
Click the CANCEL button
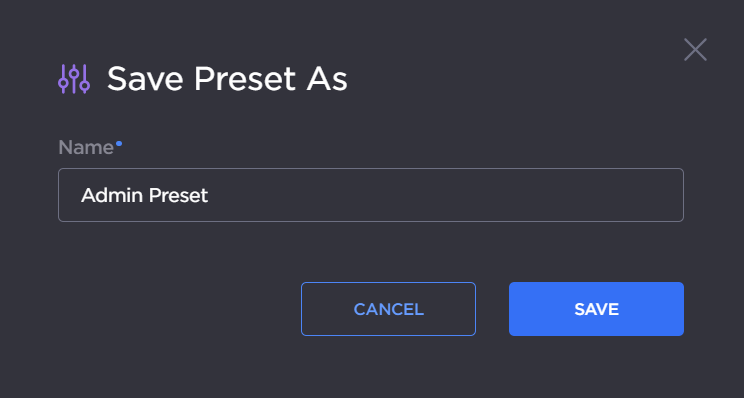coord(388,309)
